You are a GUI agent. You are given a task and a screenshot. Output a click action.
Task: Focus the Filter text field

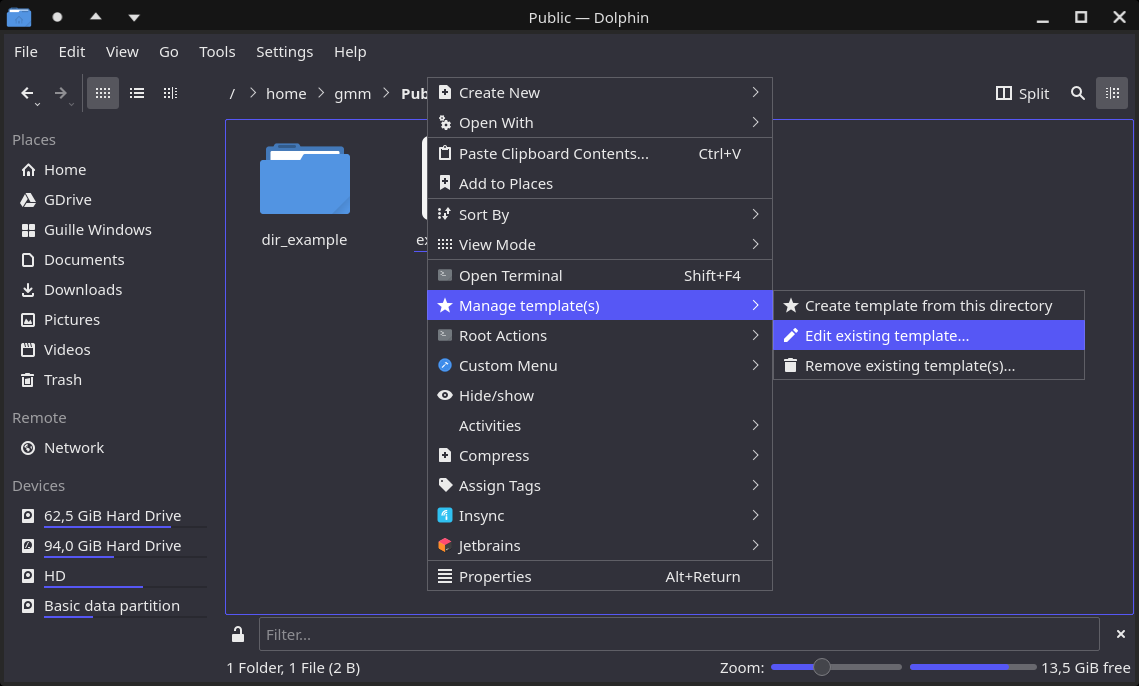678,634
